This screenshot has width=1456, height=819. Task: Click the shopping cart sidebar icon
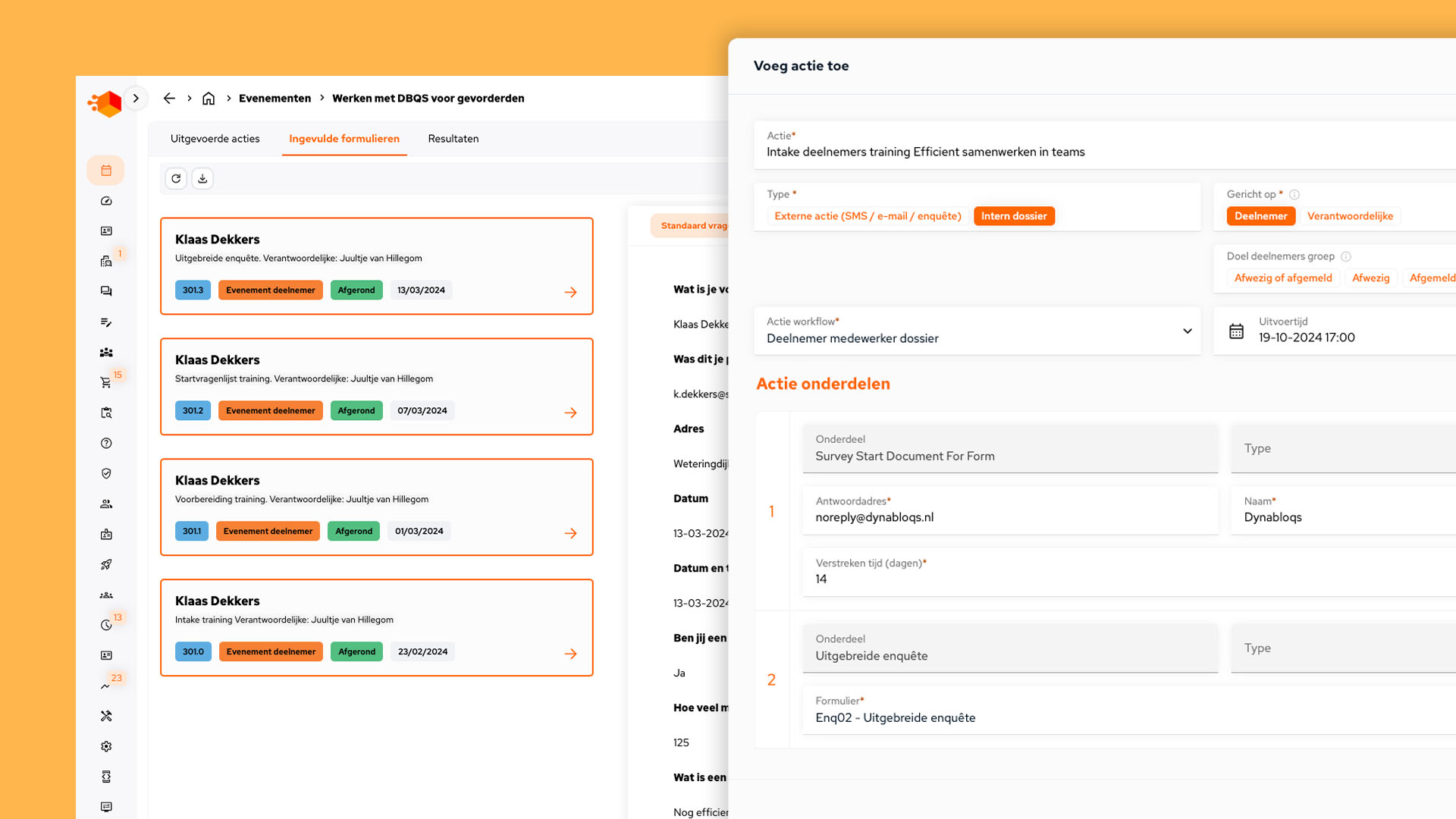(x=106, y=383)
